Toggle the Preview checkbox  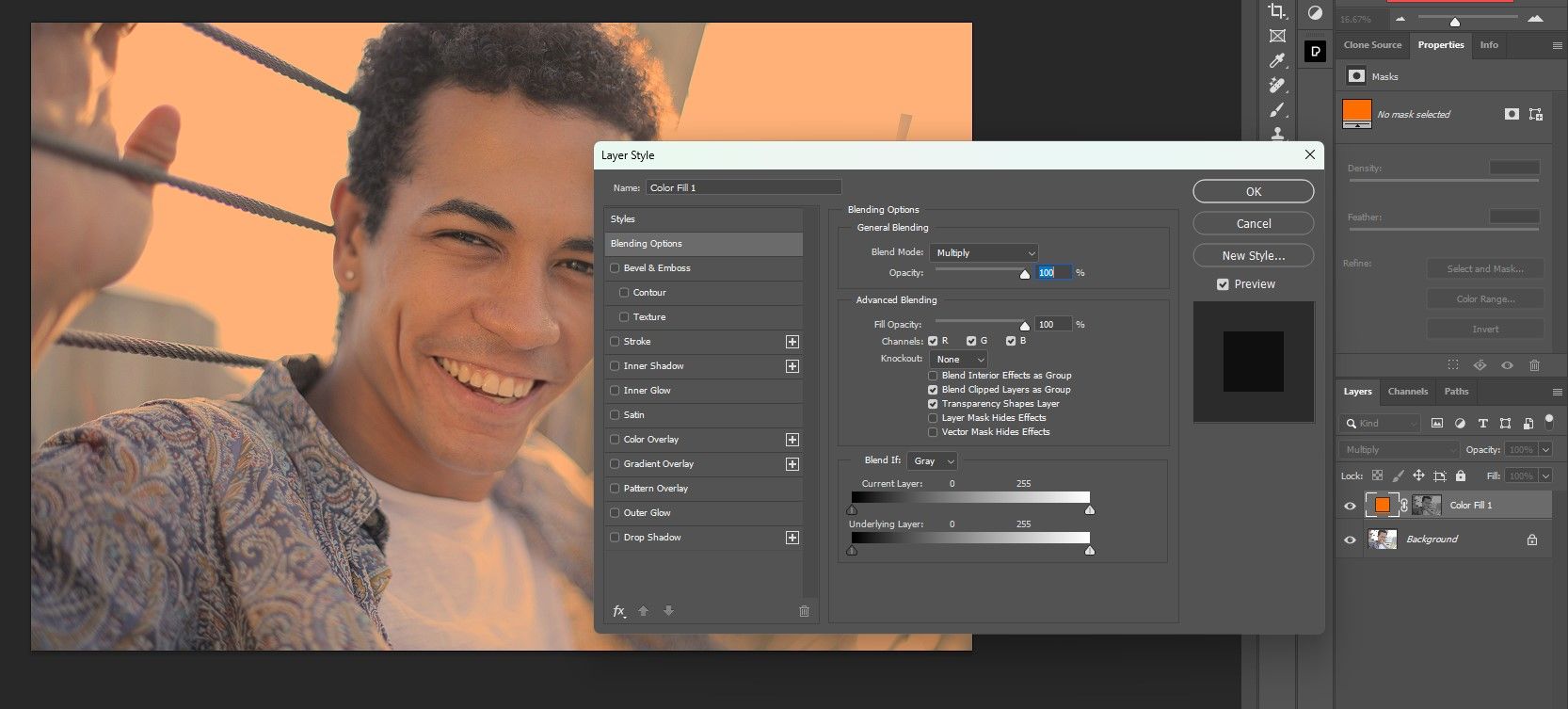tap(1223, 284)
